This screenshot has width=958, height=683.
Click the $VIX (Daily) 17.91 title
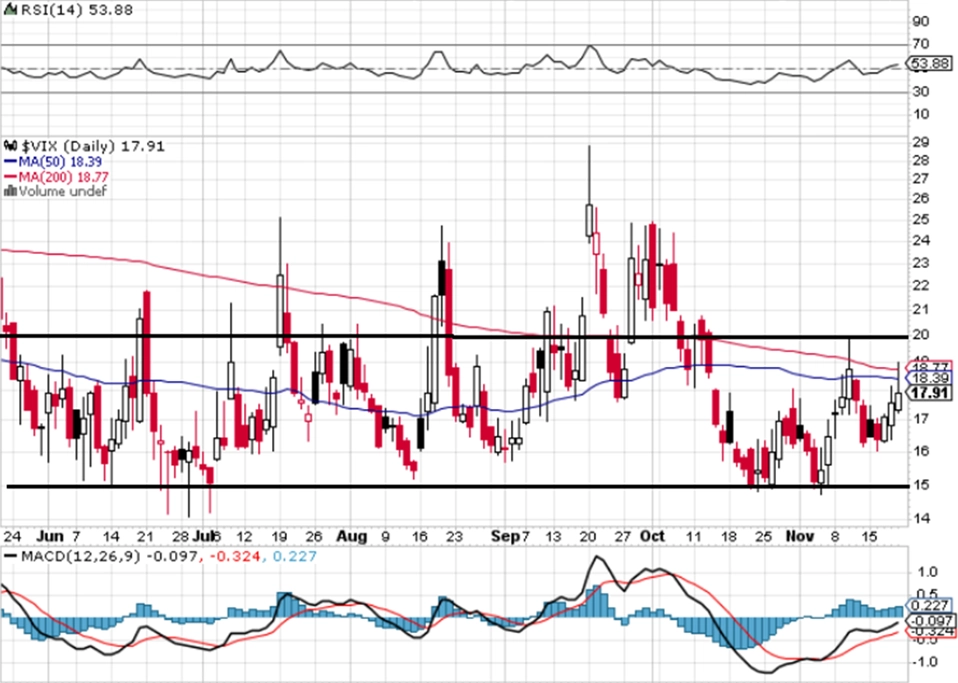(93, 147)
